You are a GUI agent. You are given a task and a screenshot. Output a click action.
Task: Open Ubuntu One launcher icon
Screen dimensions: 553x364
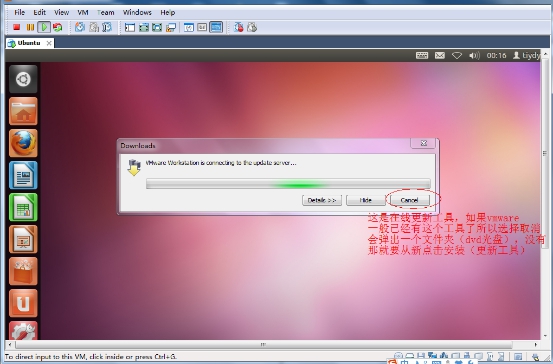point(23,303)
